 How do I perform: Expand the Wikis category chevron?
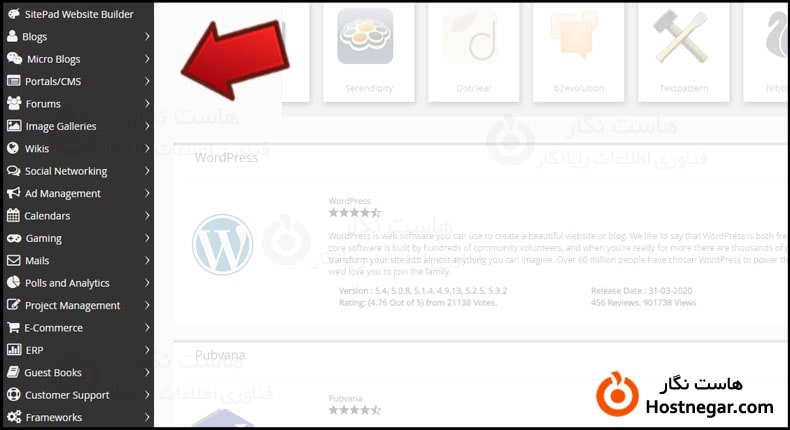[147, 148]
